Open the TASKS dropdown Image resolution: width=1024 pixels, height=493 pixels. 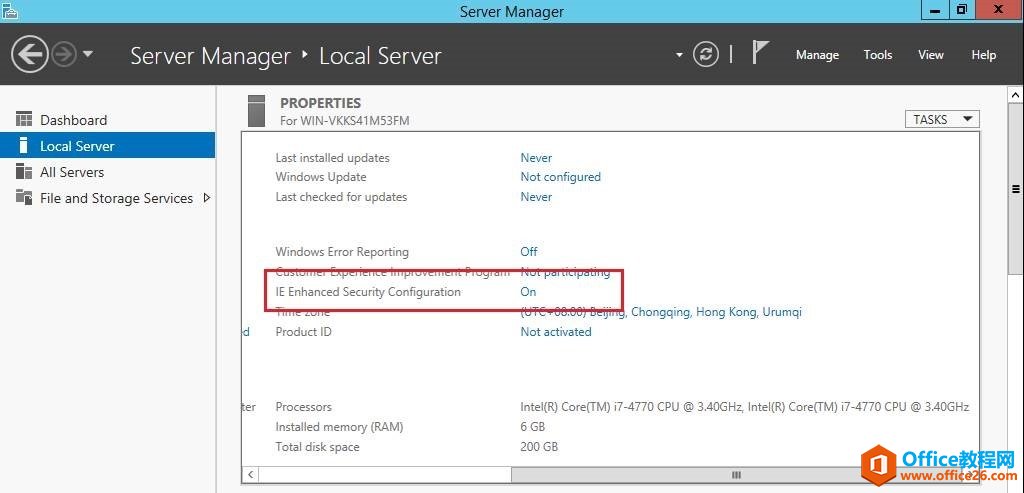coord(942,119)
